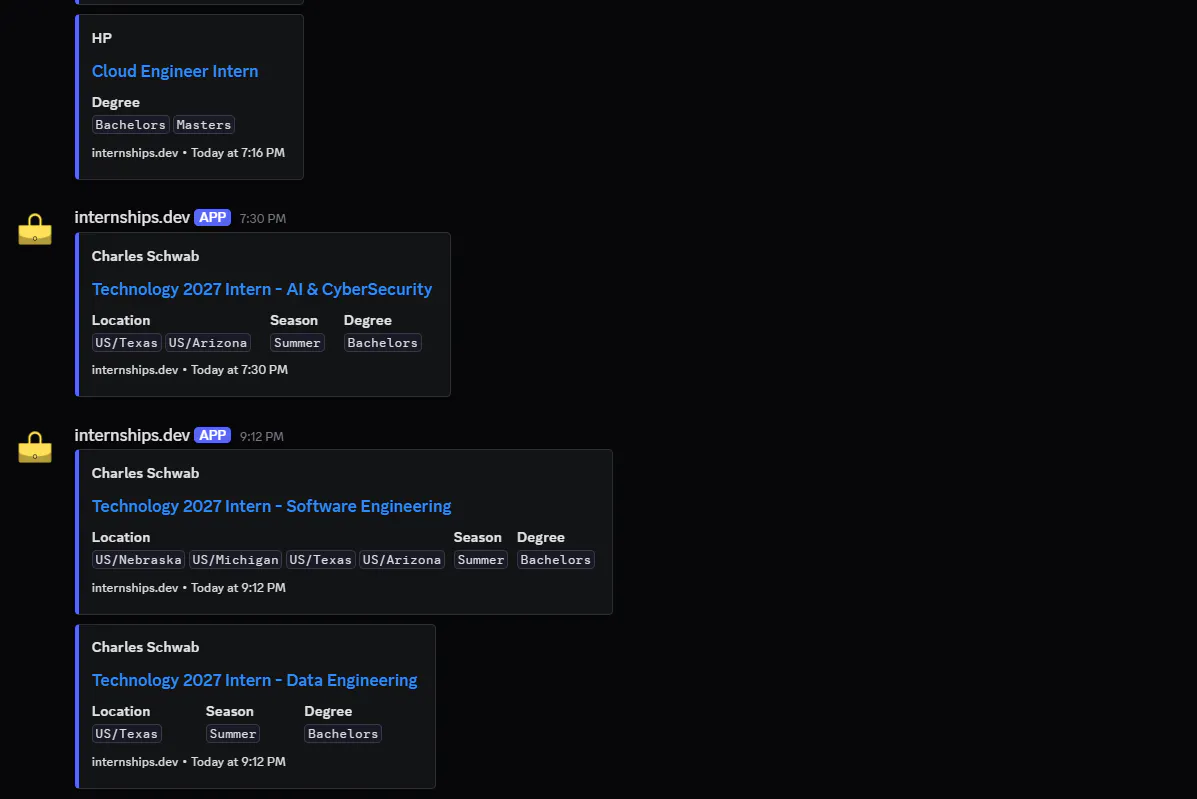The image size is (1197, 799).
Task: Select US/Texas tag in Data Engineering card
Action: point(127,733)
